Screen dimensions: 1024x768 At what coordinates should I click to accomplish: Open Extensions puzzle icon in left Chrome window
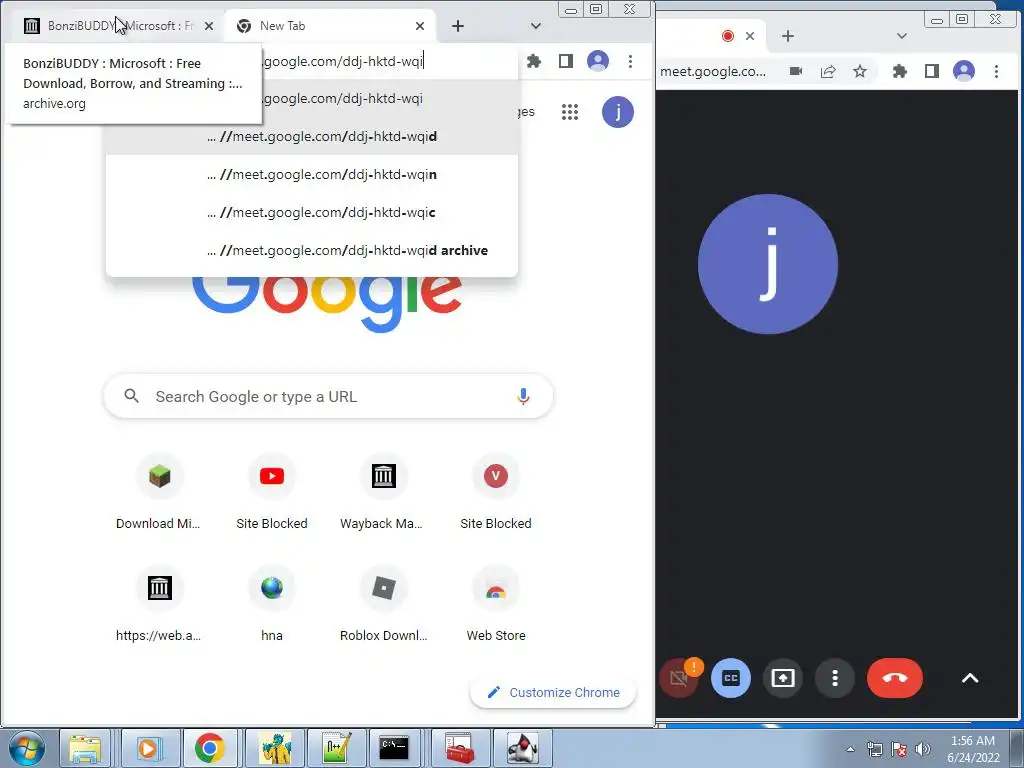pos(534,61)
